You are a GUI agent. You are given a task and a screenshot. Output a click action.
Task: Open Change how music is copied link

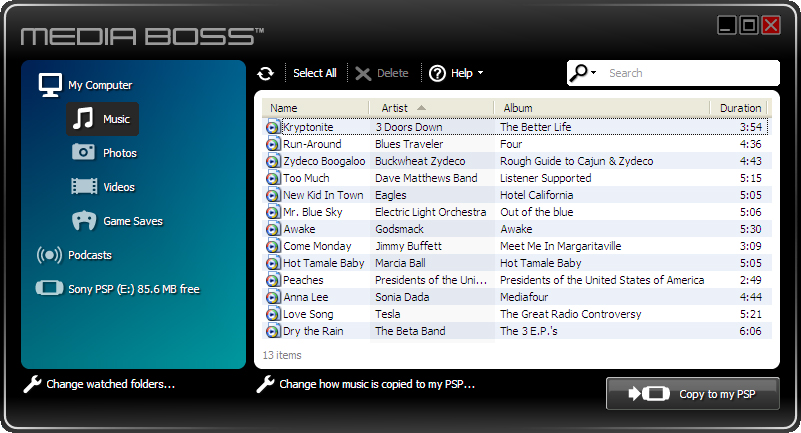pyautogui.click(x=377, y=384)
